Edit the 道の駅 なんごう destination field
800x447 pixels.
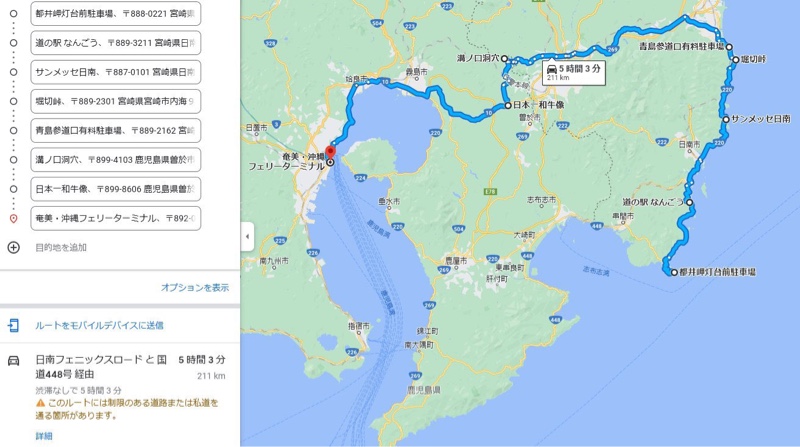[116, 43]
